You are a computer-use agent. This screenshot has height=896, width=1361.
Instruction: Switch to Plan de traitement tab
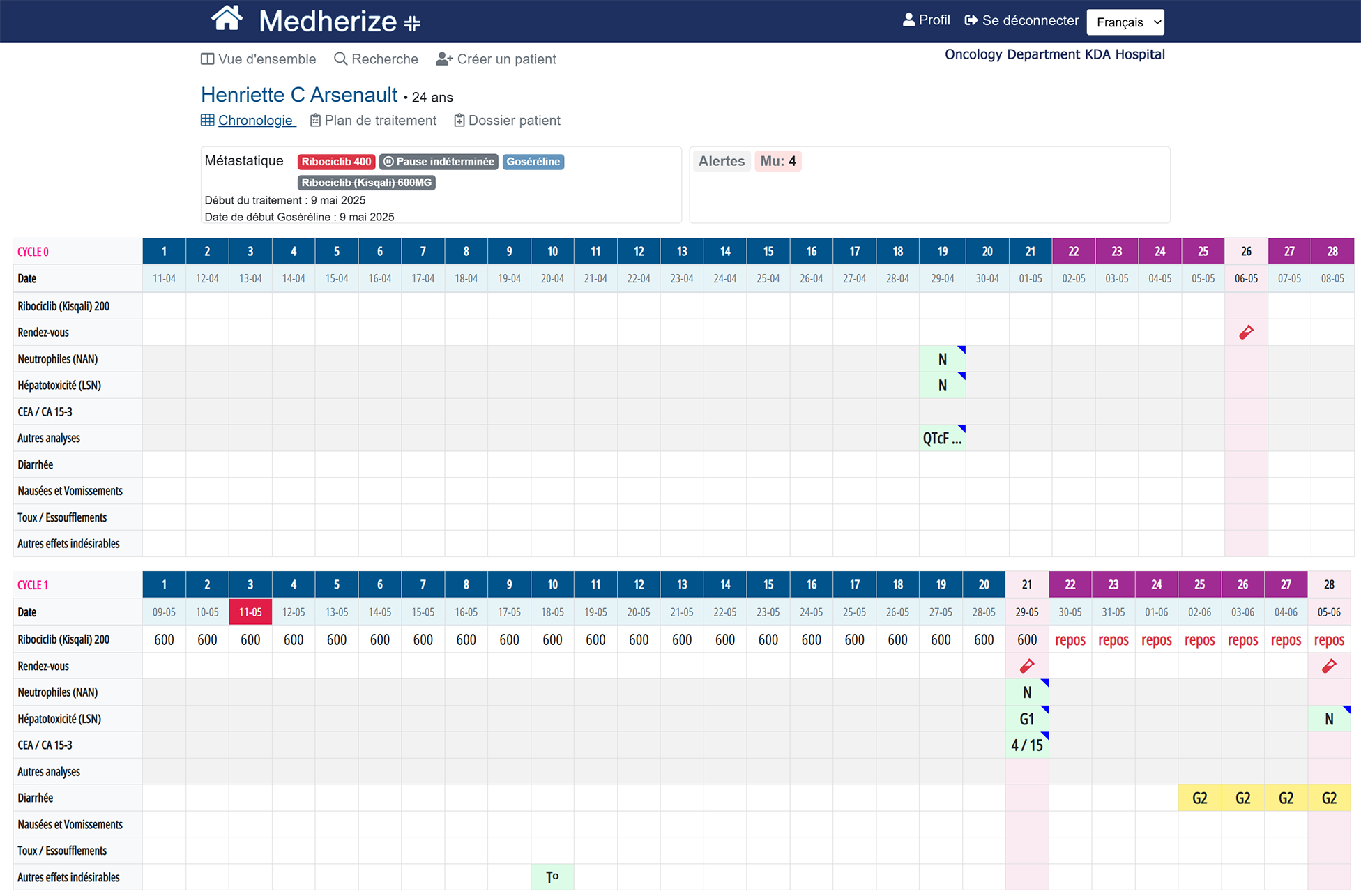373,121
